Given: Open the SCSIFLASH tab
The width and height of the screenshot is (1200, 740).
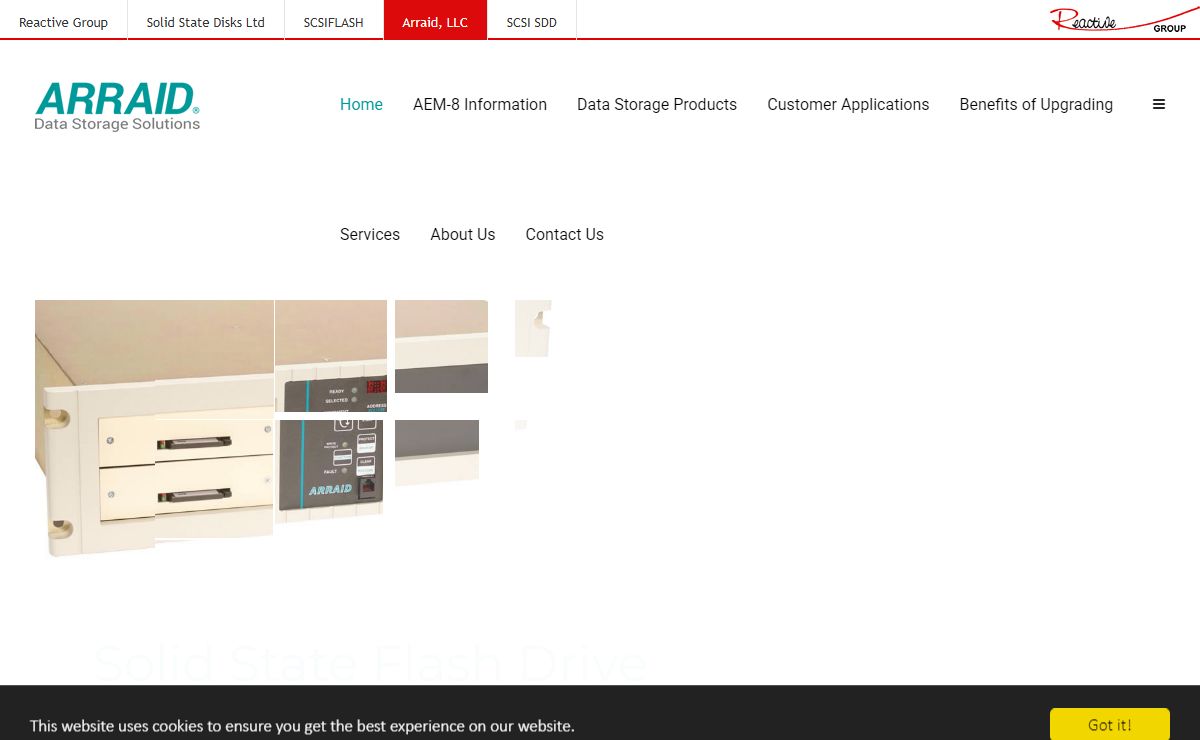Looking at the screenshot, I should tap(333, 21).
